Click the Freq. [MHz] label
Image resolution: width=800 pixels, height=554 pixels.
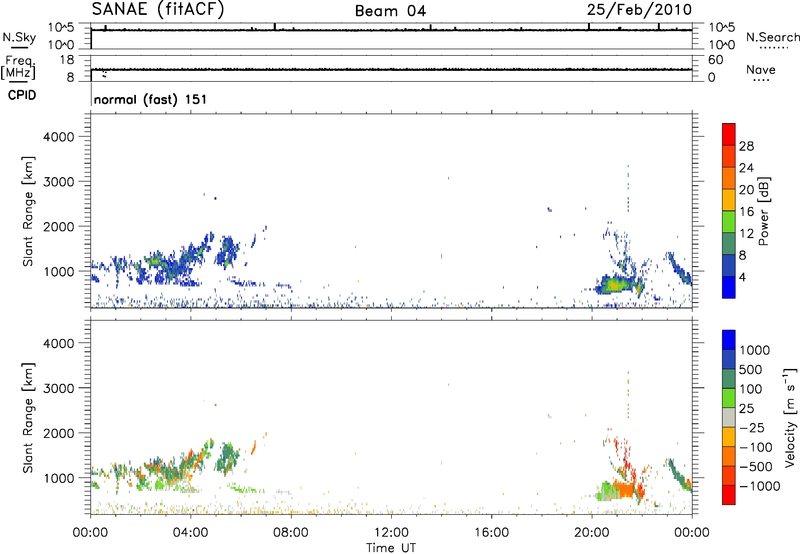(18, 68)
